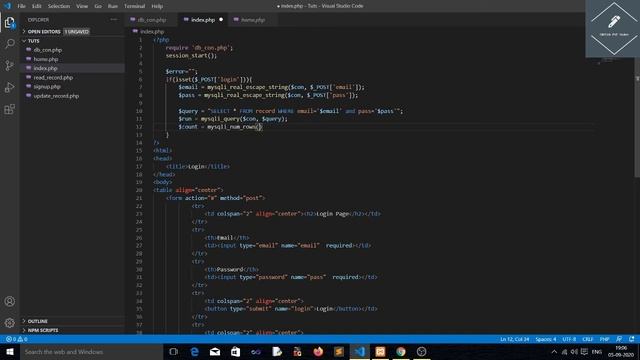Open the Manage gear icon

(x=9, y=323)
